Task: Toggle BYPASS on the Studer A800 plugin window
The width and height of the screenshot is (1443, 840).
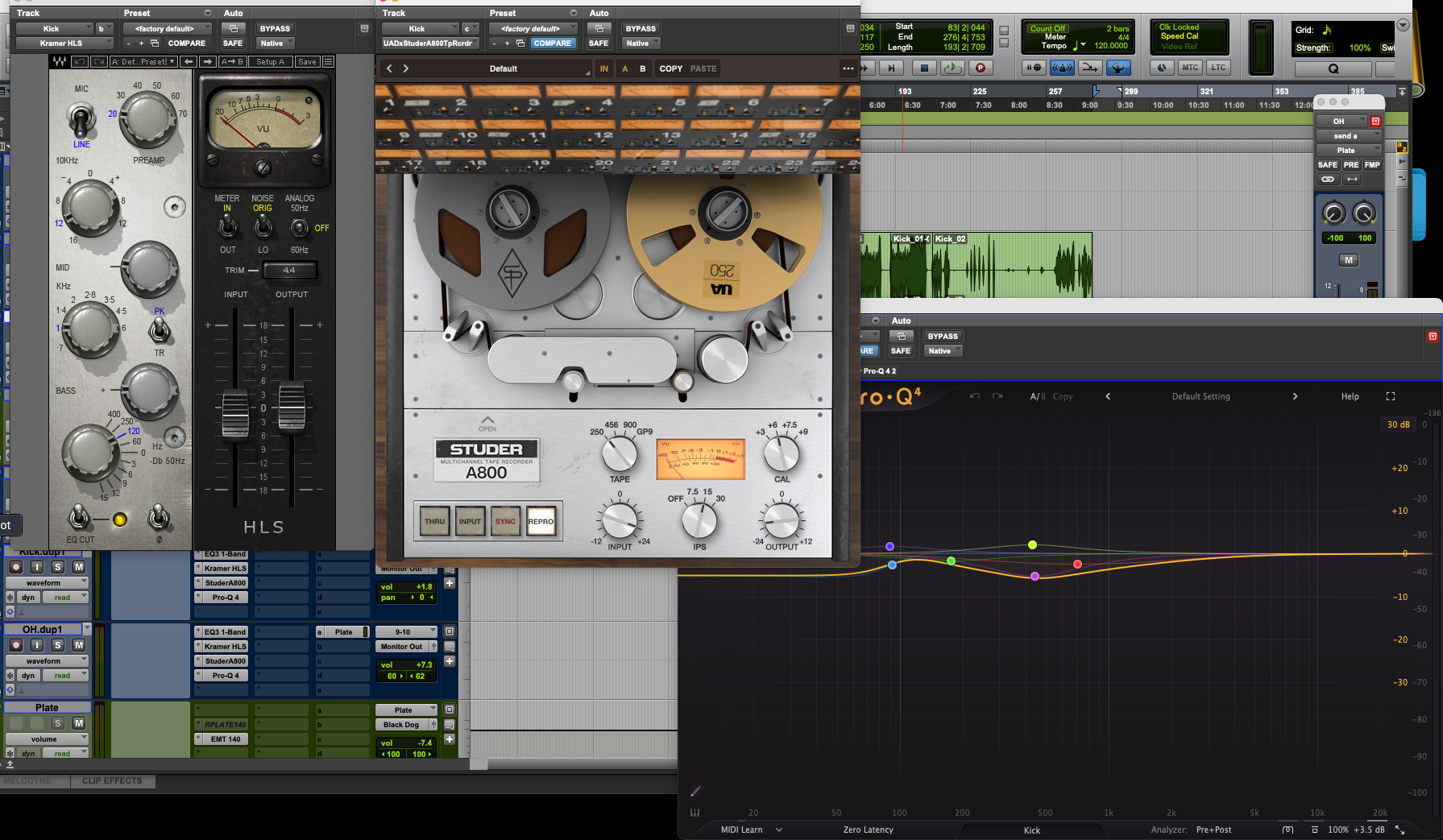Action: point(641,28)
